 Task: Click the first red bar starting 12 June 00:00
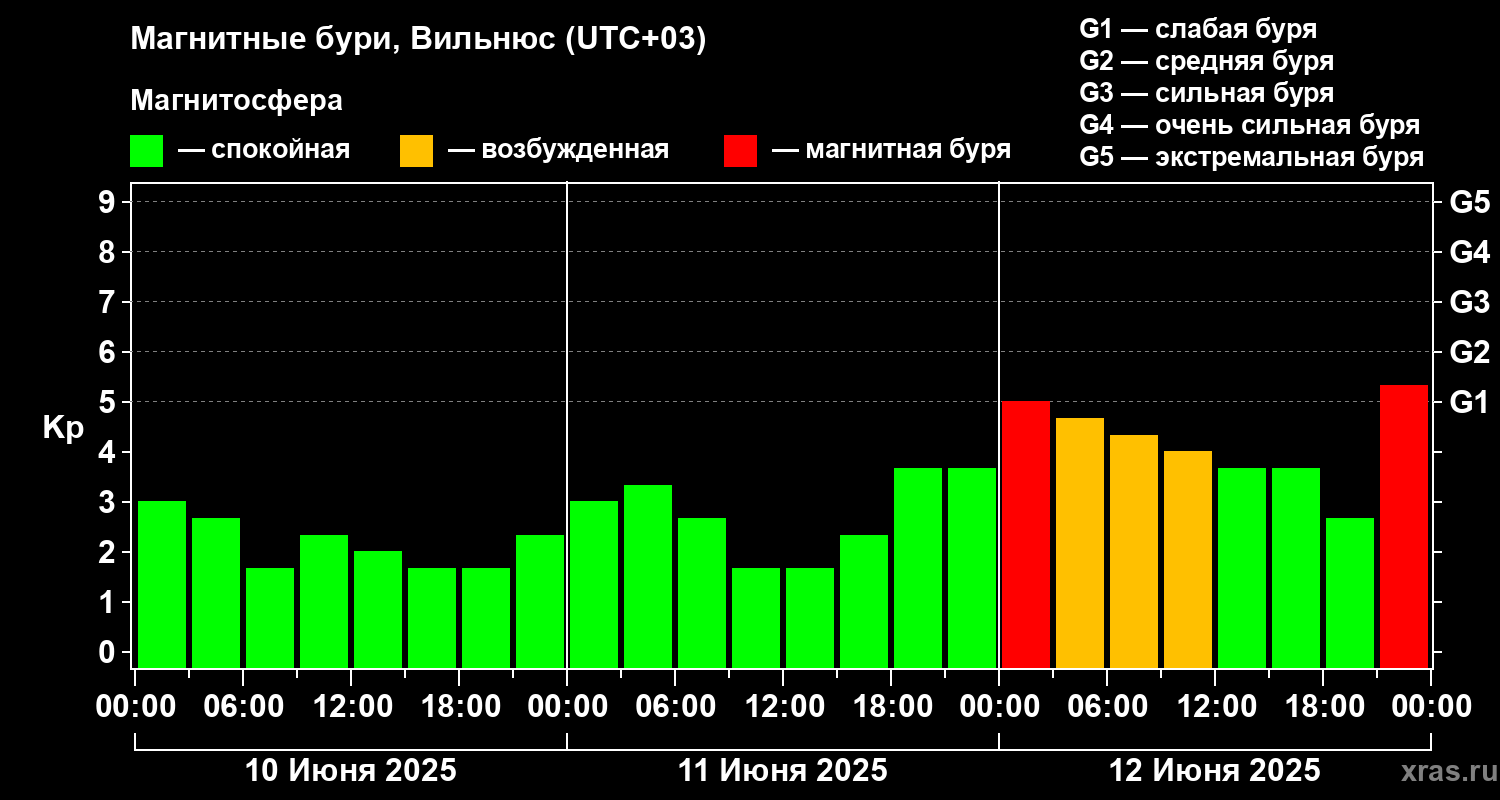(x=1026, y=534)
